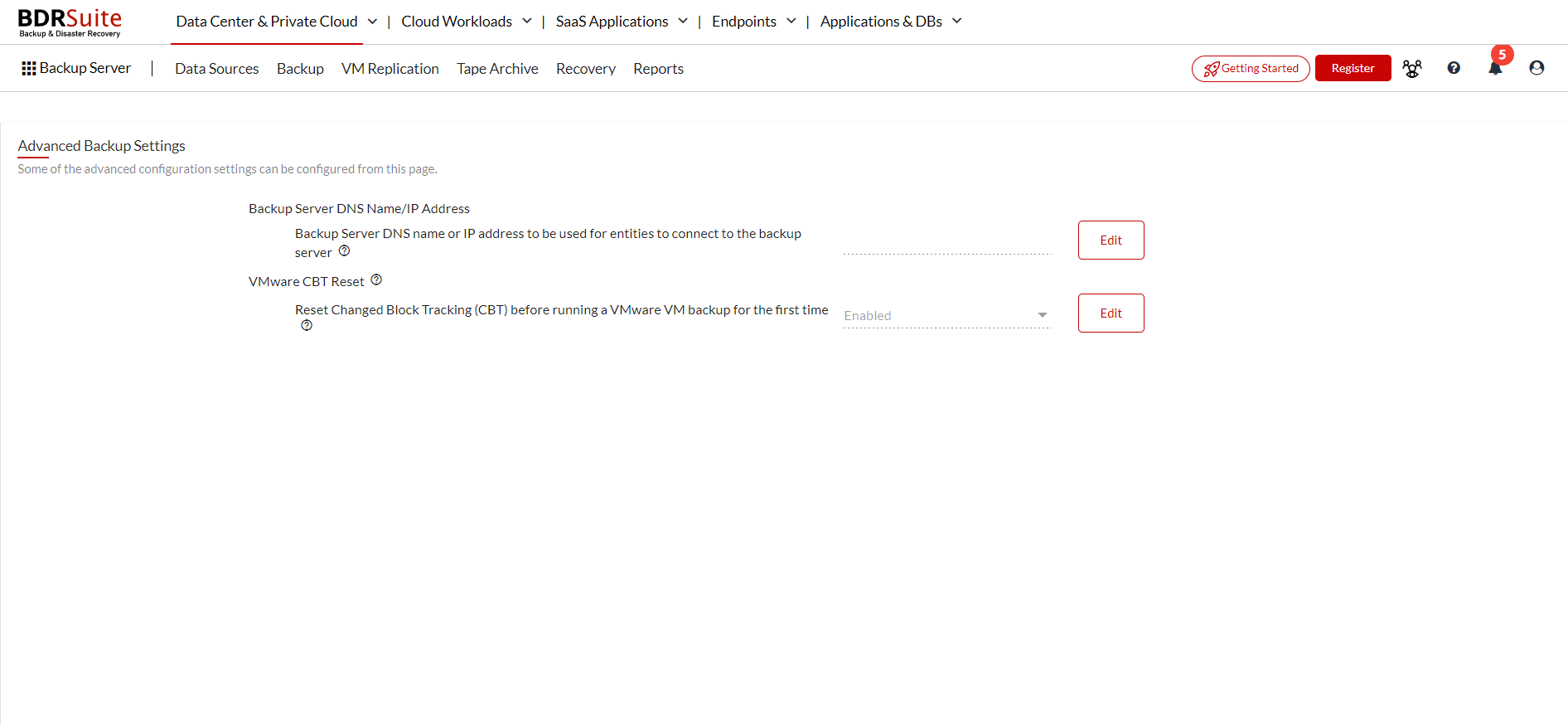This screenshot has height=724, width=1568.
Task: Edit the Backup Server DNS Name/IP Address
Action: [x=1111, y=241]
